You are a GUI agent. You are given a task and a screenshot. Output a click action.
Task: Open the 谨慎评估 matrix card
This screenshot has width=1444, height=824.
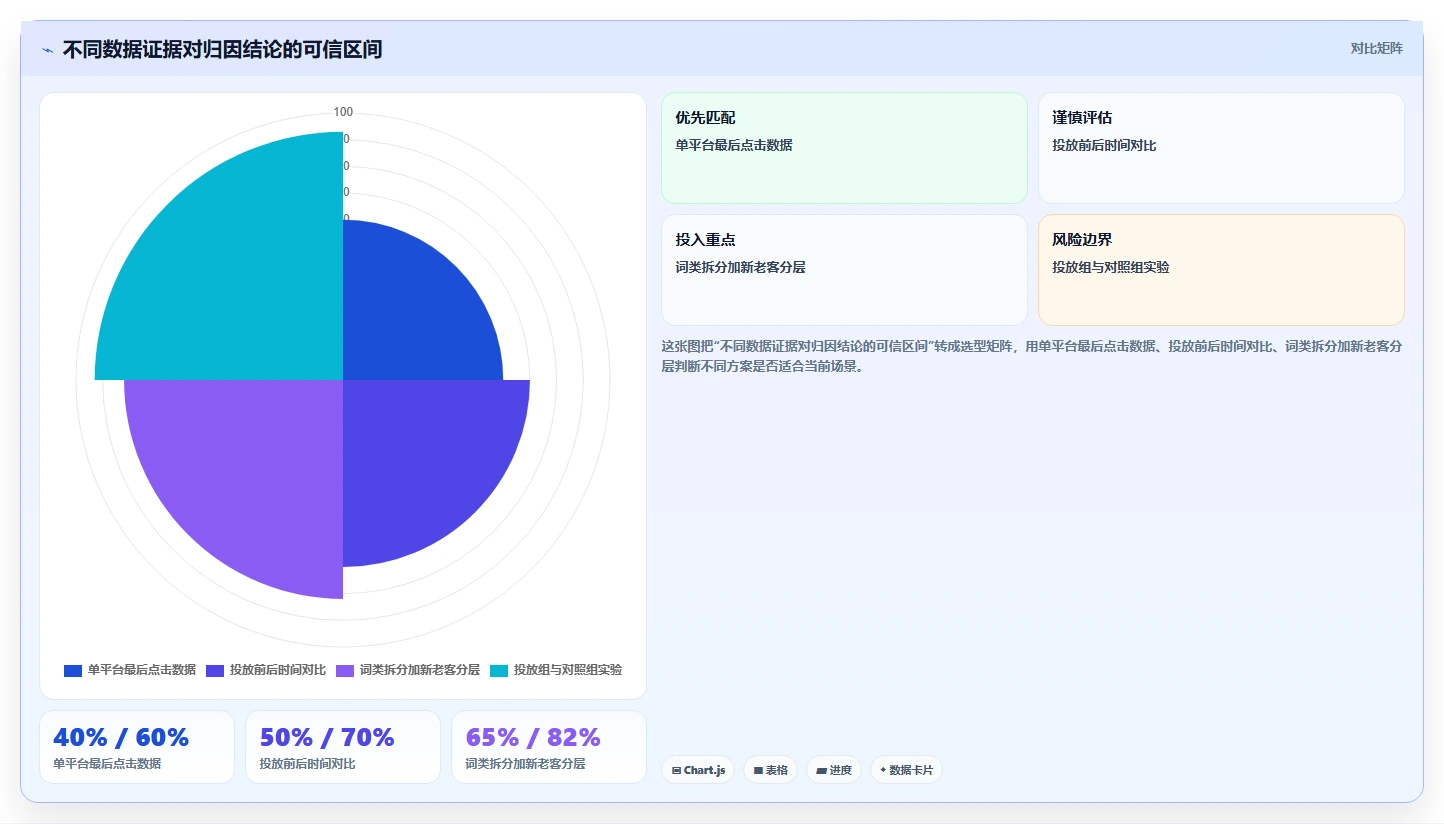[1221, 148]
